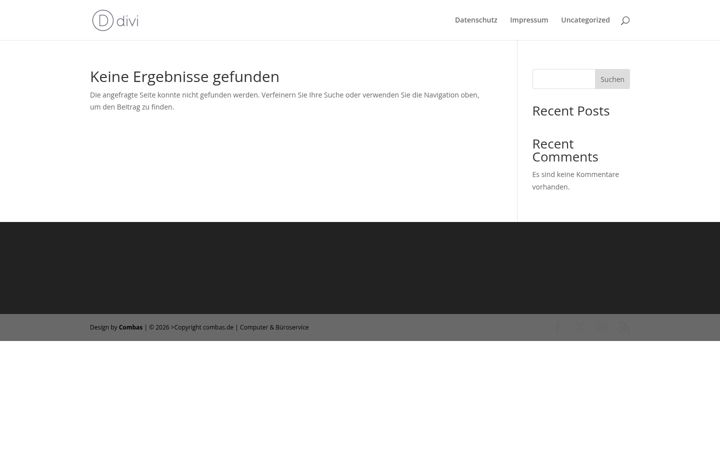
Task: Click the 'Copyright combas.de' footer text
Action: [203, 327]
